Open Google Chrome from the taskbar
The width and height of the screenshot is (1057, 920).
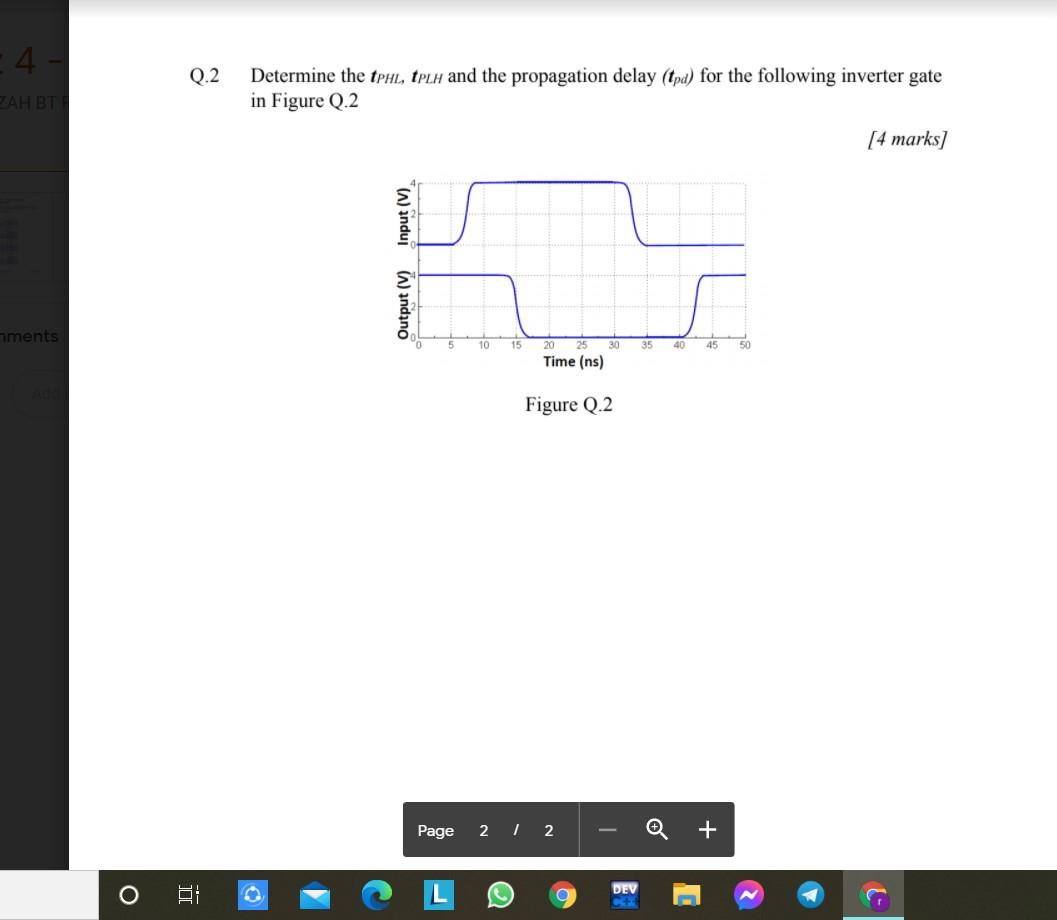(562, 895)
